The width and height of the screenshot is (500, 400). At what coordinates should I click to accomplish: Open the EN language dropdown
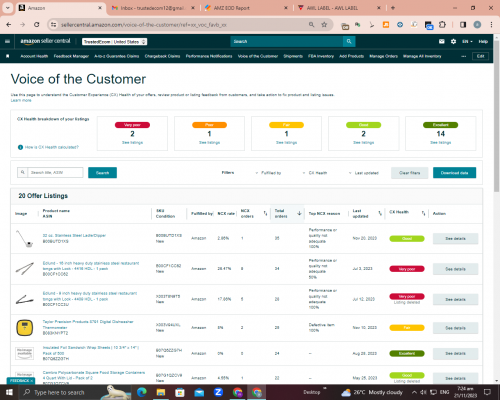click(x=467, y=41)
